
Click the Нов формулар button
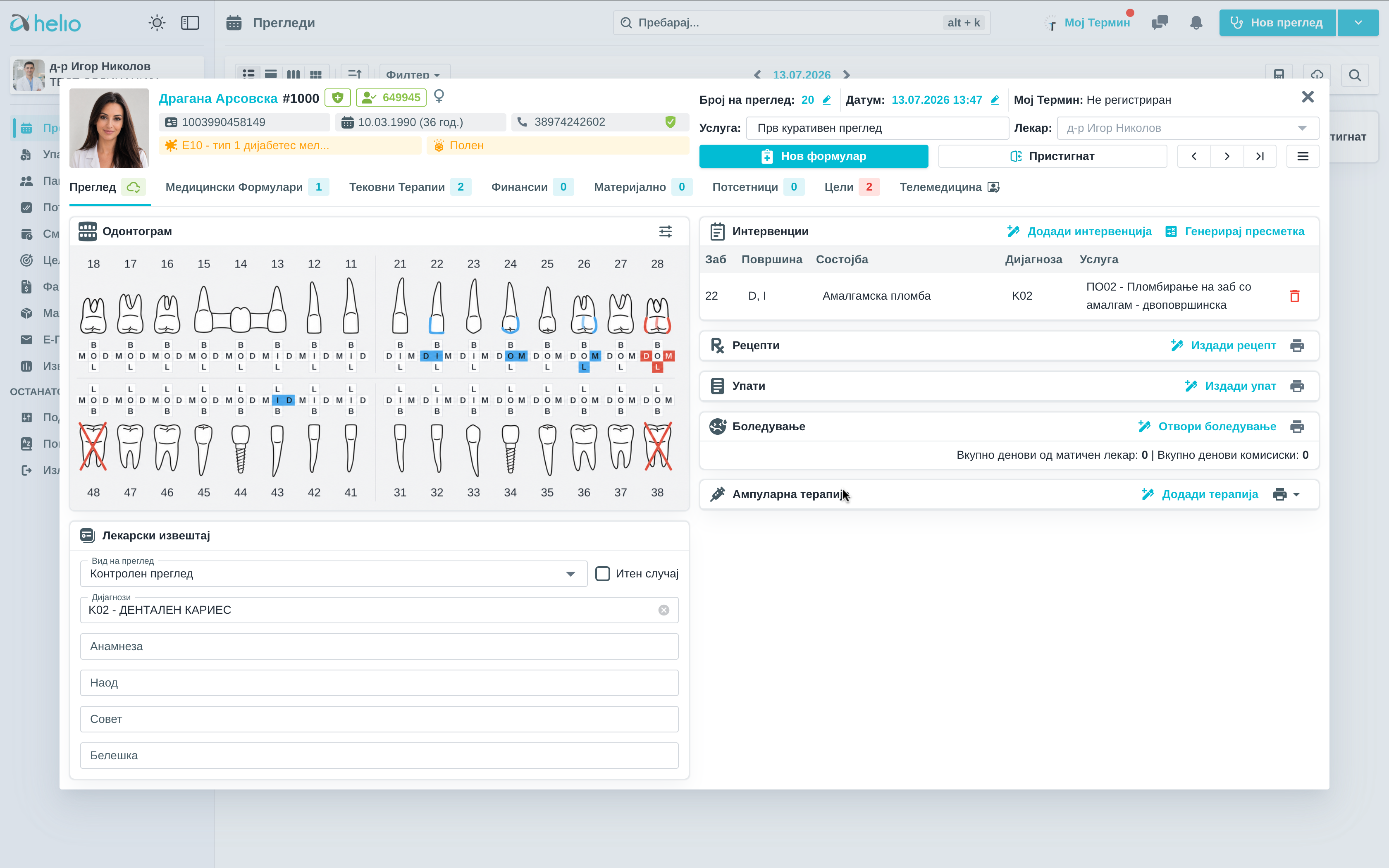point(813,156)
